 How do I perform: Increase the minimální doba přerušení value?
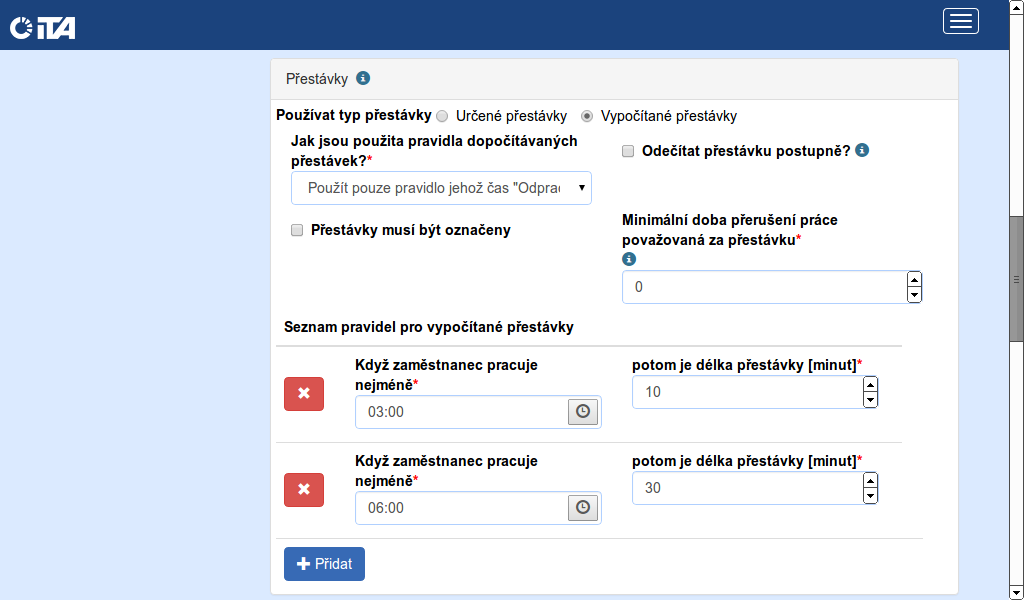tap(914, 279)
